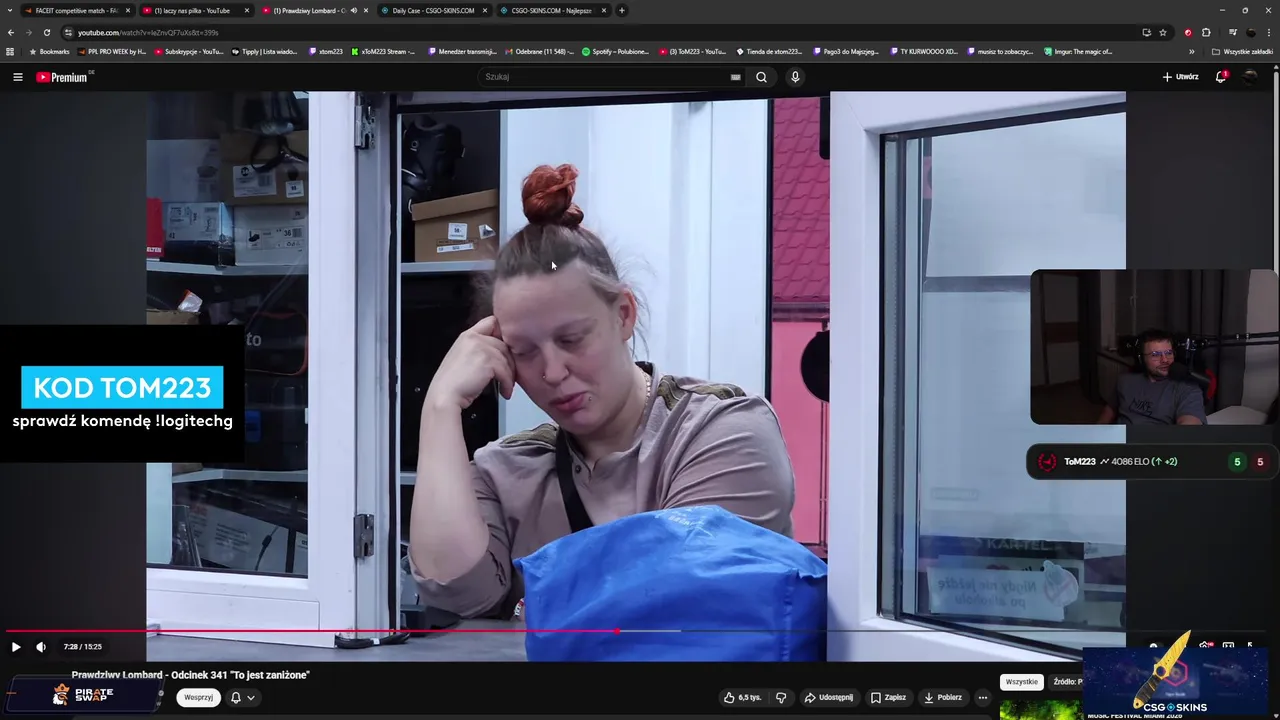Open Tipply | Lista wiado... bookmark
The image size is (1280, 720).
(265, 51)
